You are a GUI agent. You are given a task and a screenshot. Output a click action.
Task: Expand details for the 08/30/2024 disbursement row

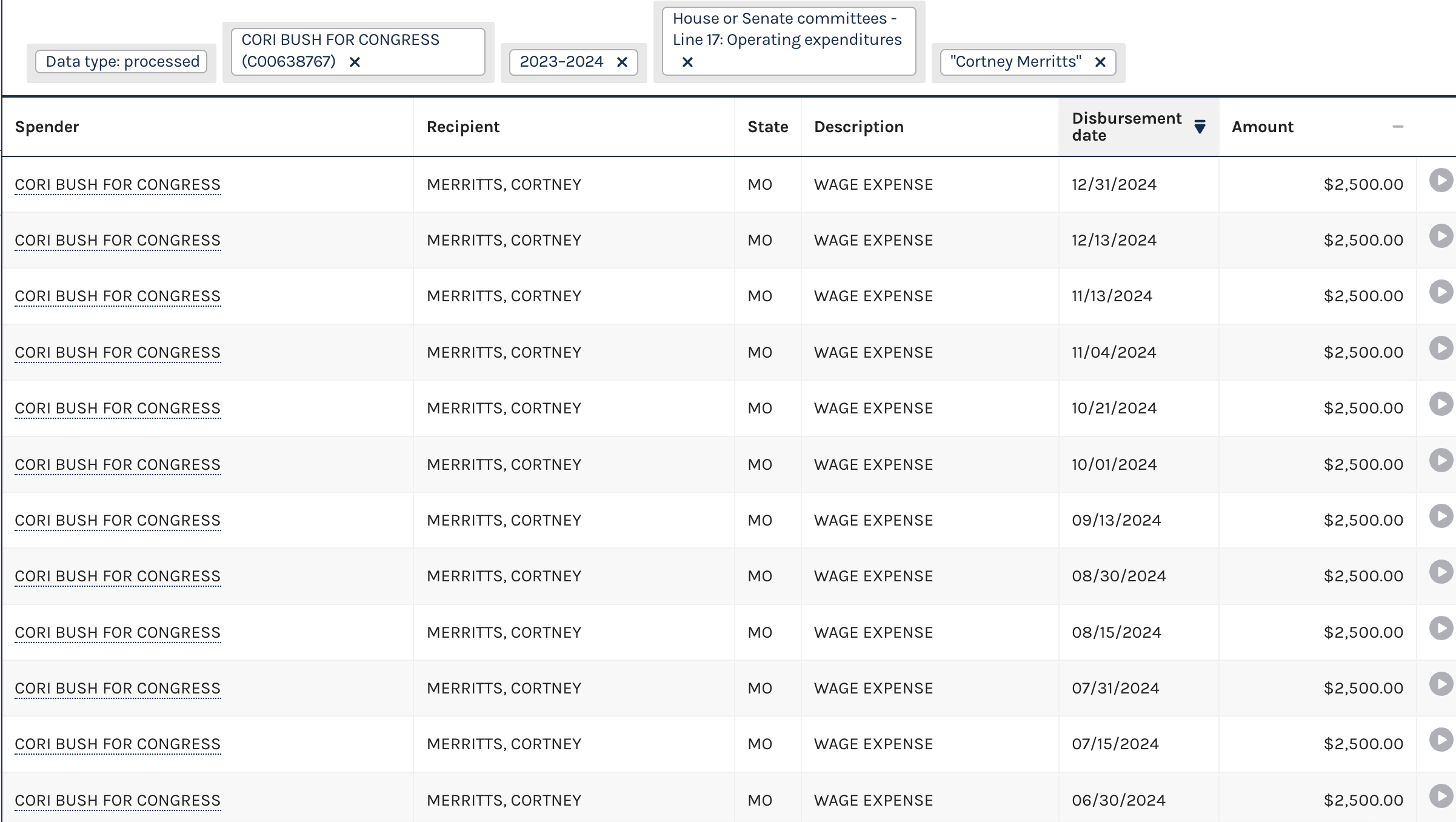pyautogui.click(x=1441, y=572)
